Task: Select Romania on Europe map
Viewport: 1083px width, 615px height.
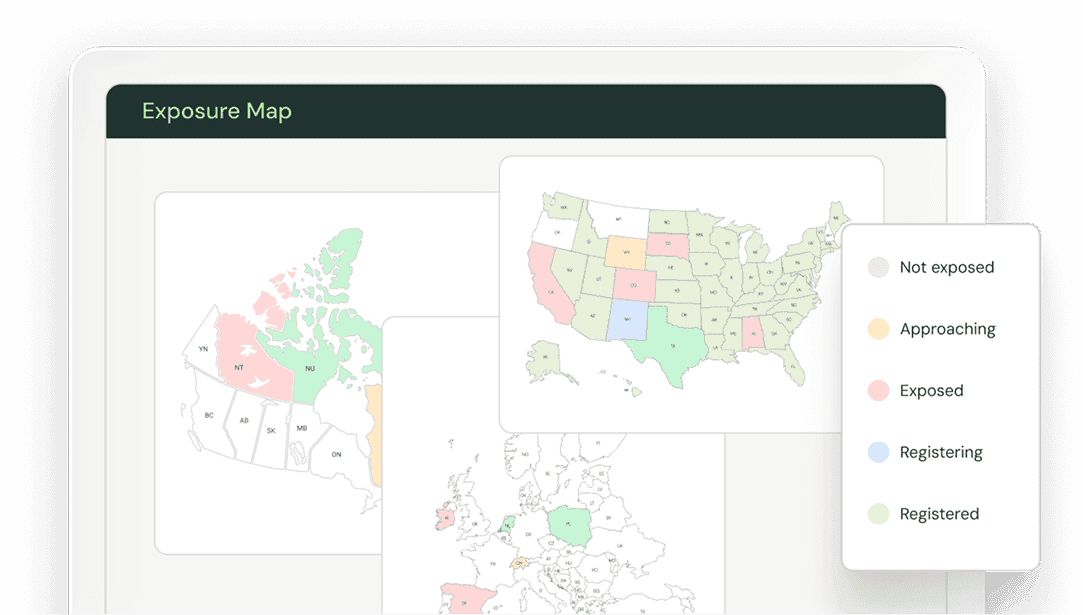Action: [x=594, y=571]
